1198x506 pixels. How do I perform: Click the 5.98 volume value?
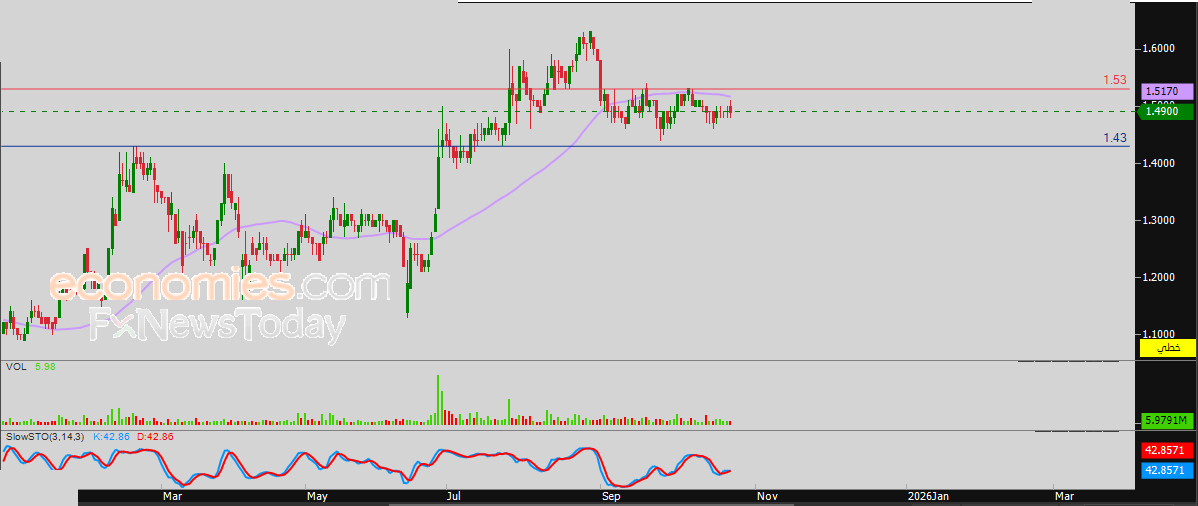(x=44, y=367)
